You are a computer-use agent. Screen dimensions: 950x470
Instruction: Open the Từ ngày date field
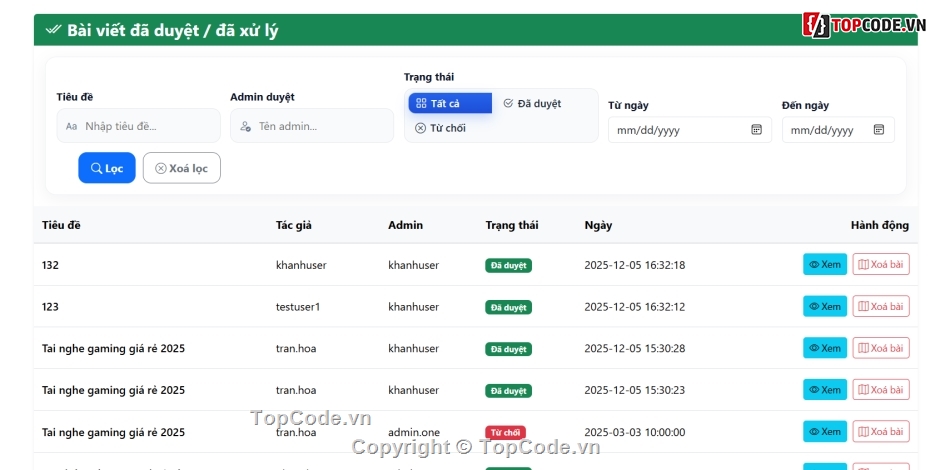pos(690,130)
